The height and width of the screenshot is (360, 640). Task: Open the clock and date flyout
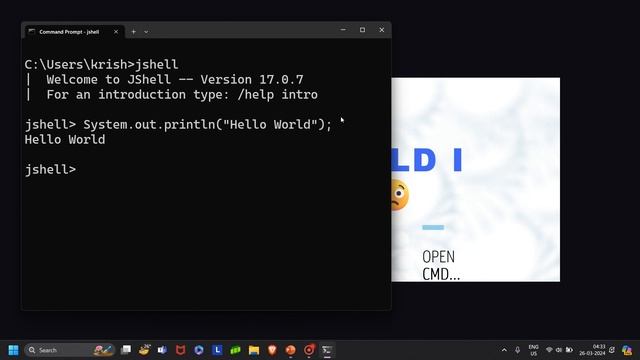[x=592, y=350]
